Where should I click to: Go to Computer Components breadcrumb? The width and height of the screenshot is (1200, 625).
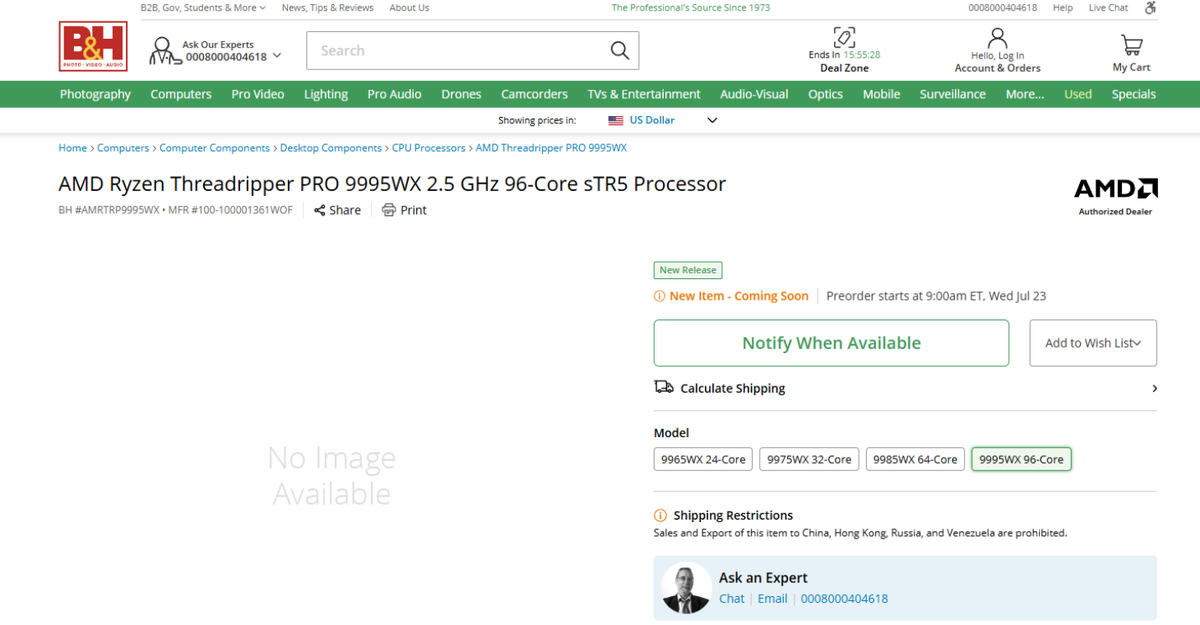[x=215, y=148]
